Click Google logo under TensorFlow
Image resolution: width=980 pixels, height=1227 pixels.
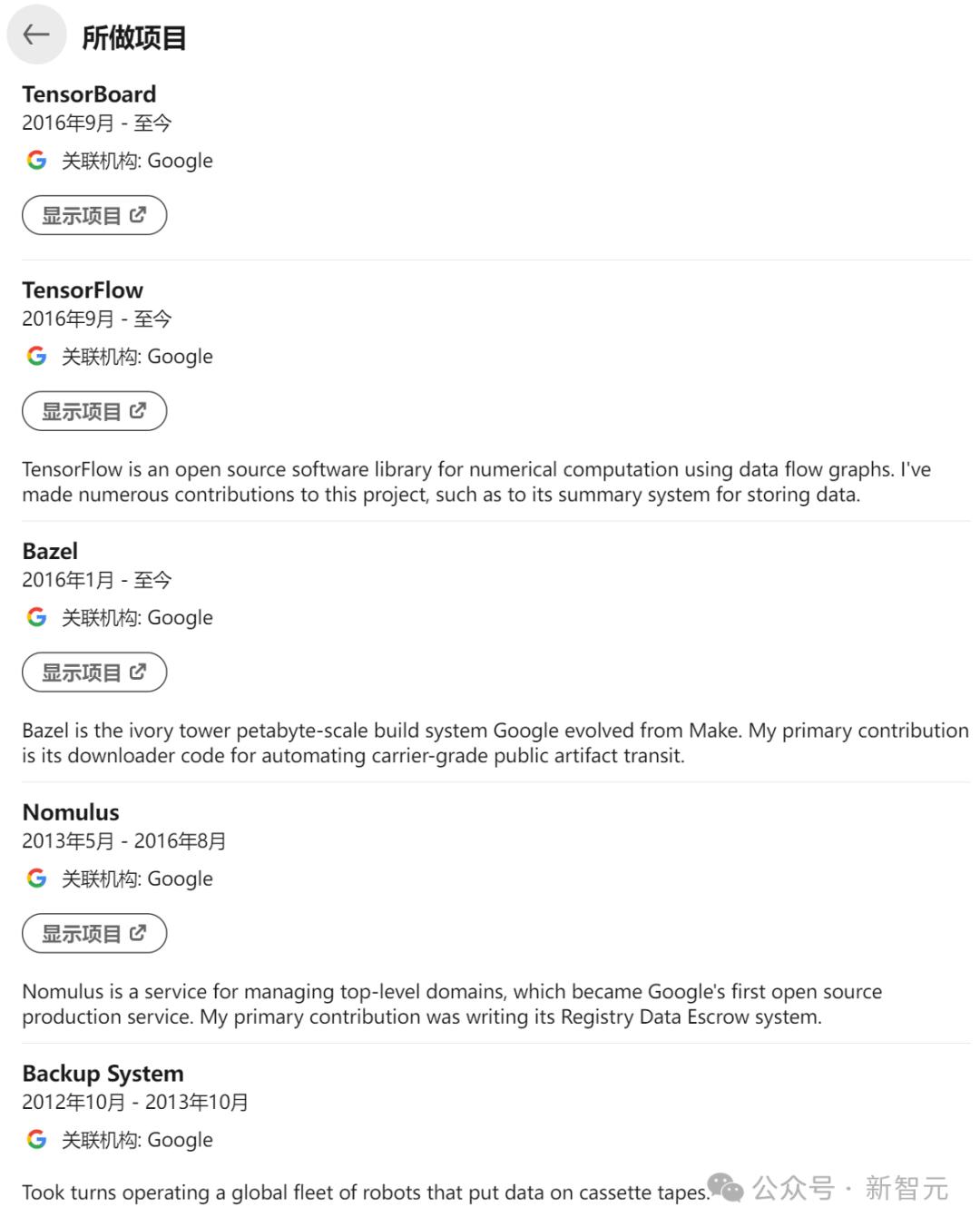click(36, 356)
